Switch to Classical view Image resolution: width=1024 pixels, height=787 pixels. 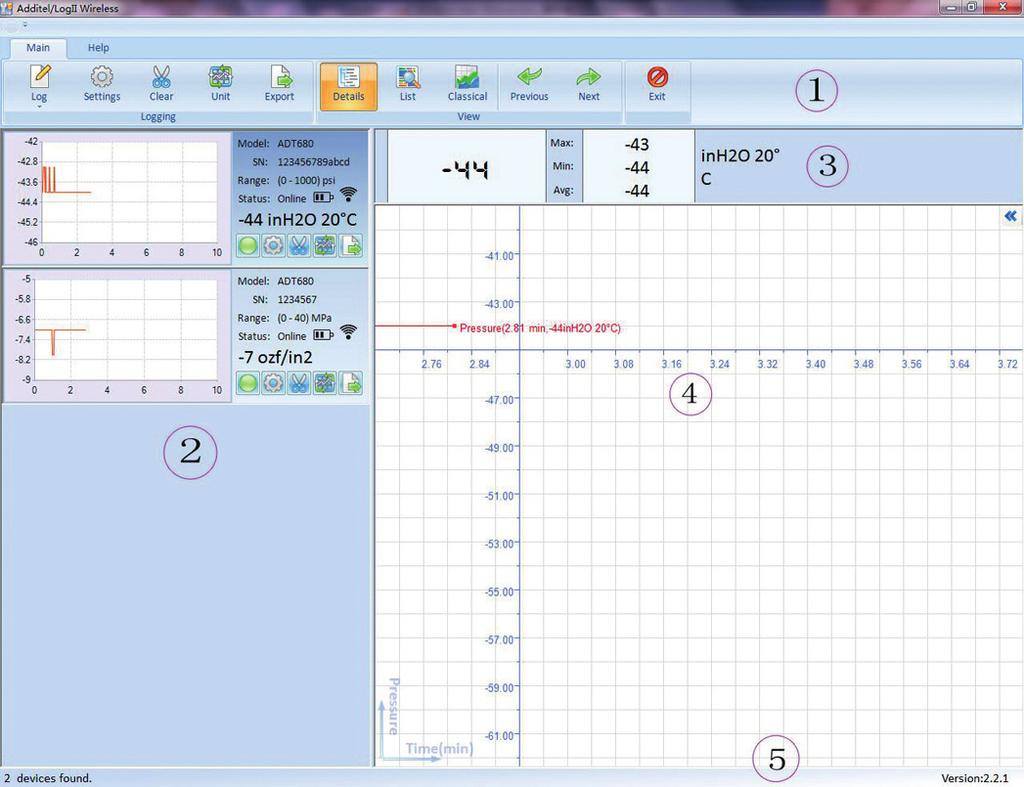pyautogui.click(x=467, y=84)
